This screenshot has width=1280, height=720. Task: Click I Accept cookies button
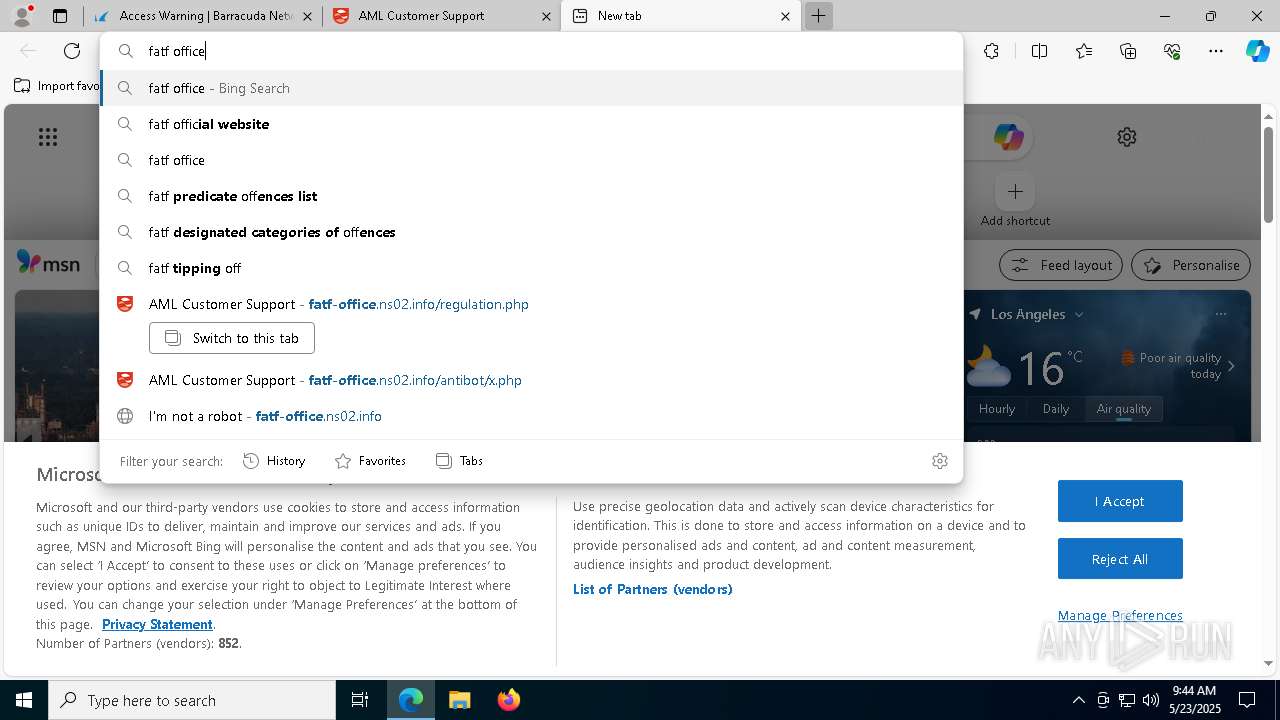pos(1120,501)
